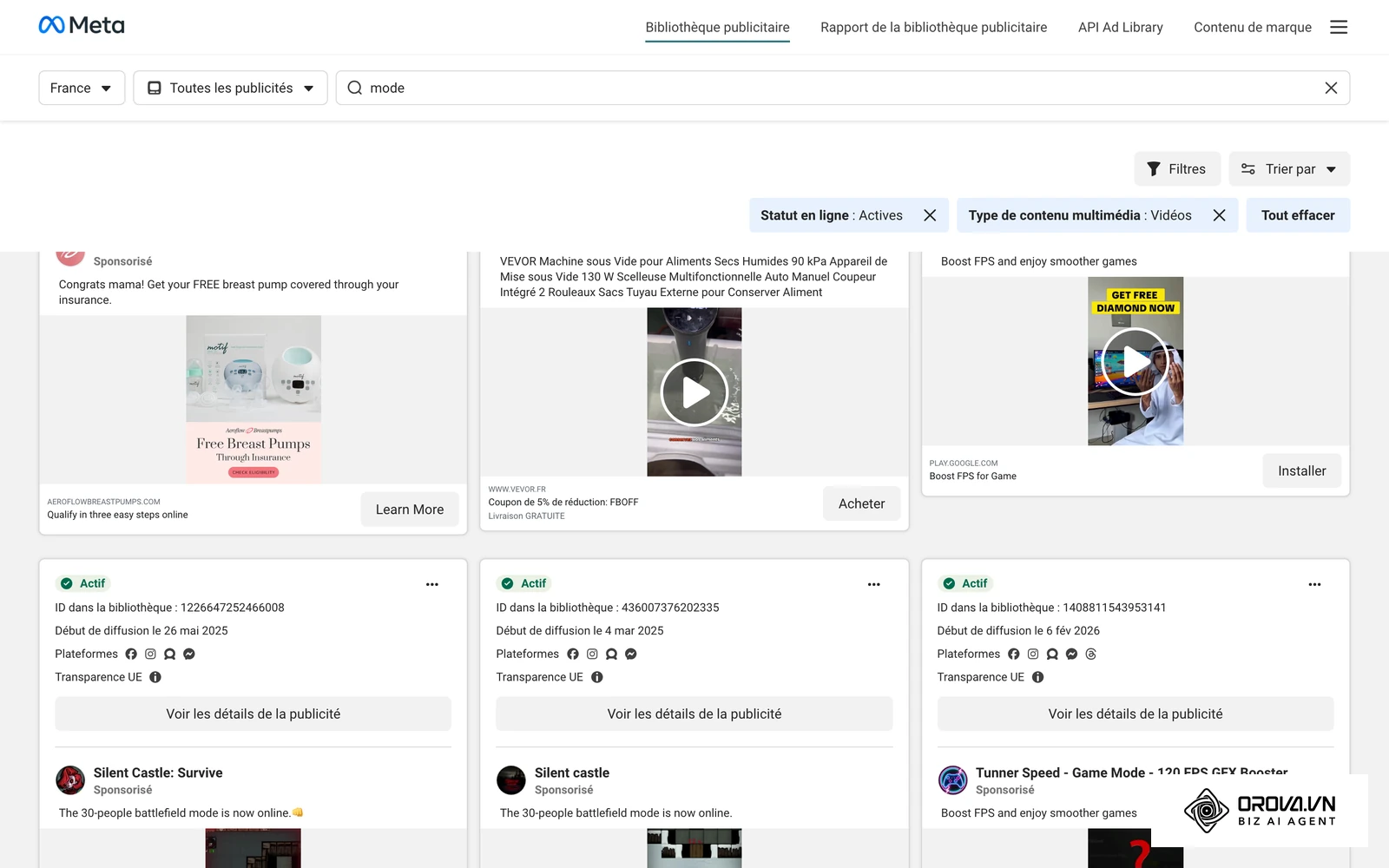Expand the Toutes les publicités dropdown

click(230, 88)
